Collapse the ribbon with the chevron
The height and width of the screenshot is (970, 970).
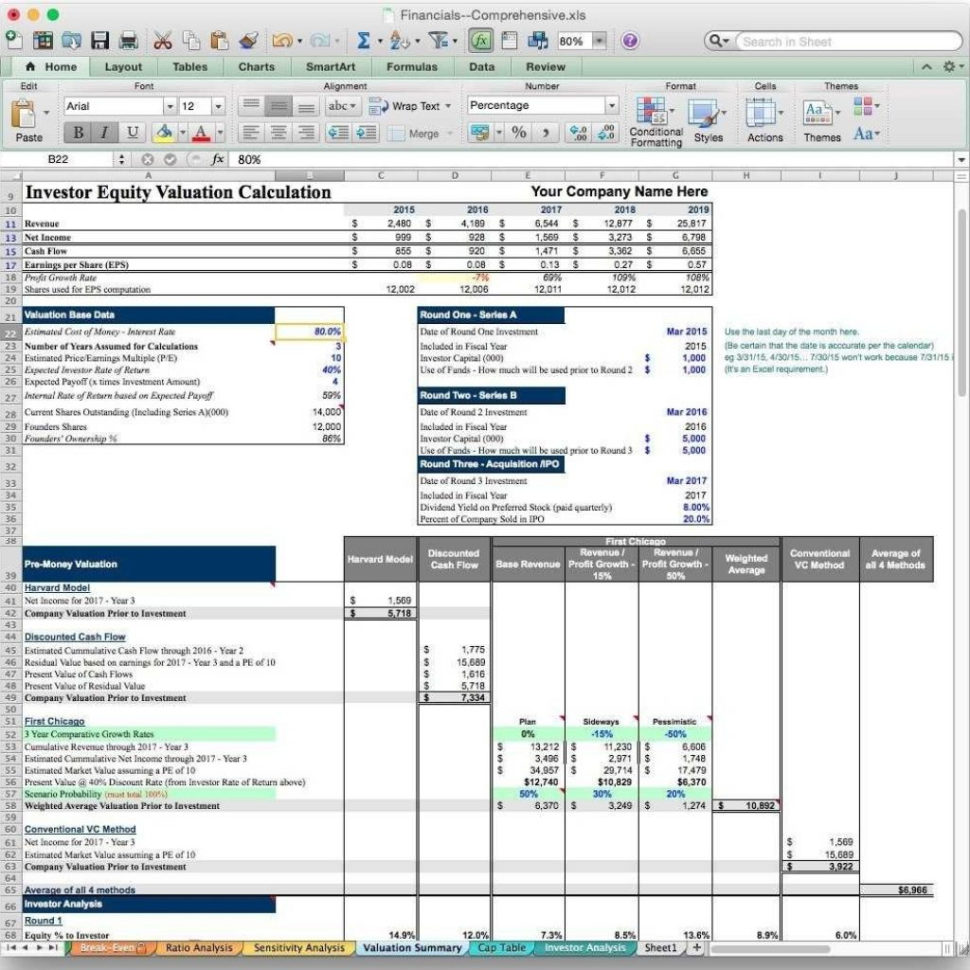926,67
